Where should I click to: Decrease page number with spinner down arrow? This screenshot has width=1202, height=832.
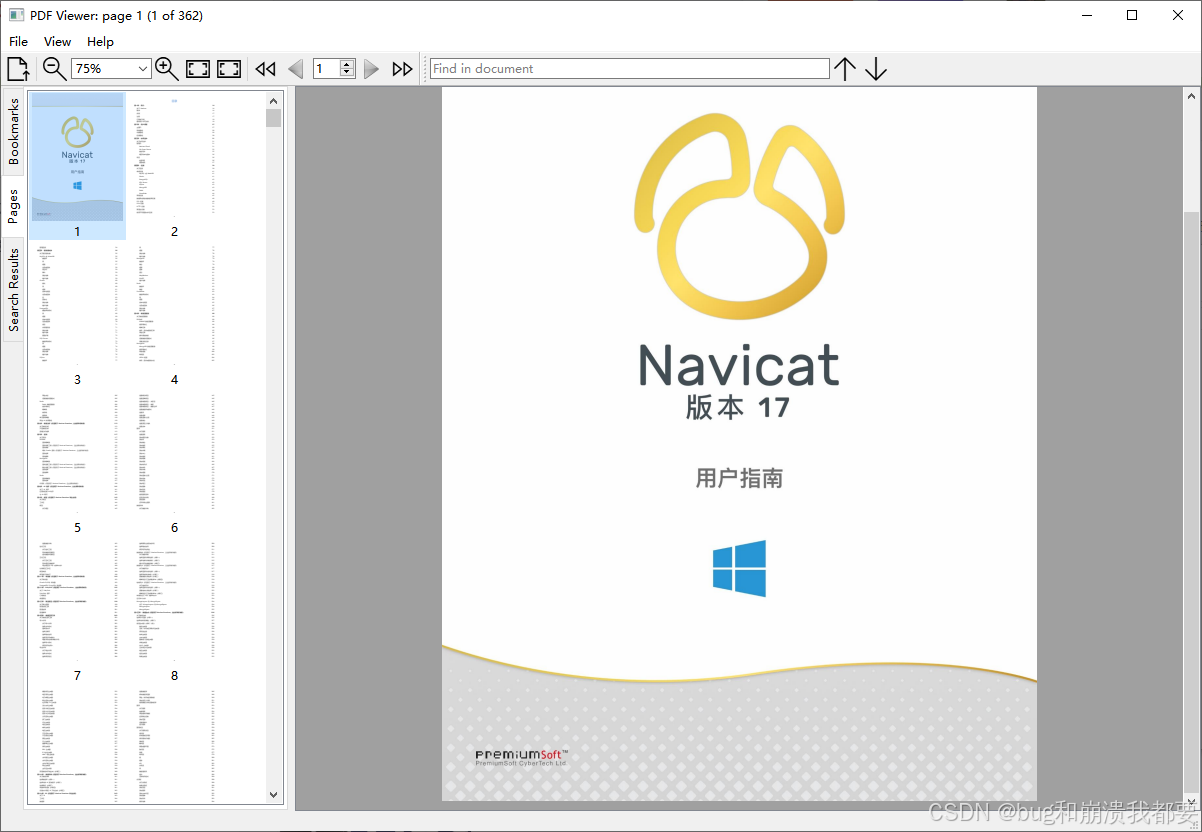tap(347, 73)
